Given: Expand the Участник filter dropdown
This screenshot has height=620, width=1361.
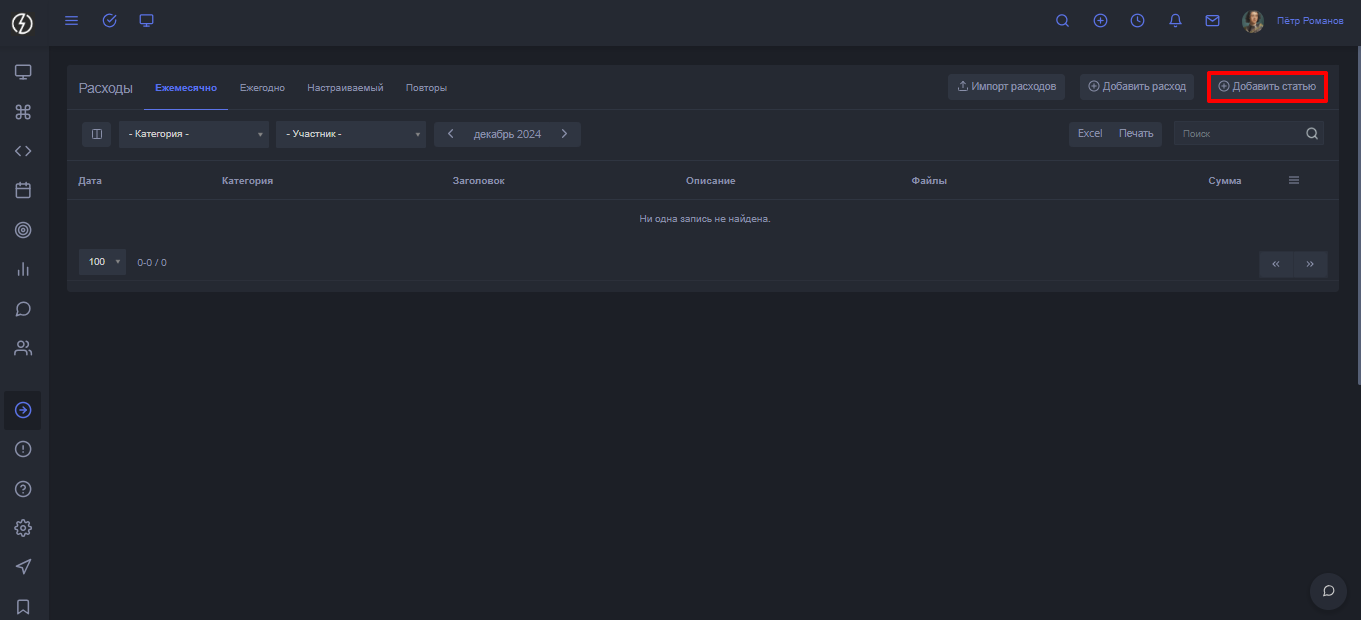Looking at the screenshot, I should [350, 134].
